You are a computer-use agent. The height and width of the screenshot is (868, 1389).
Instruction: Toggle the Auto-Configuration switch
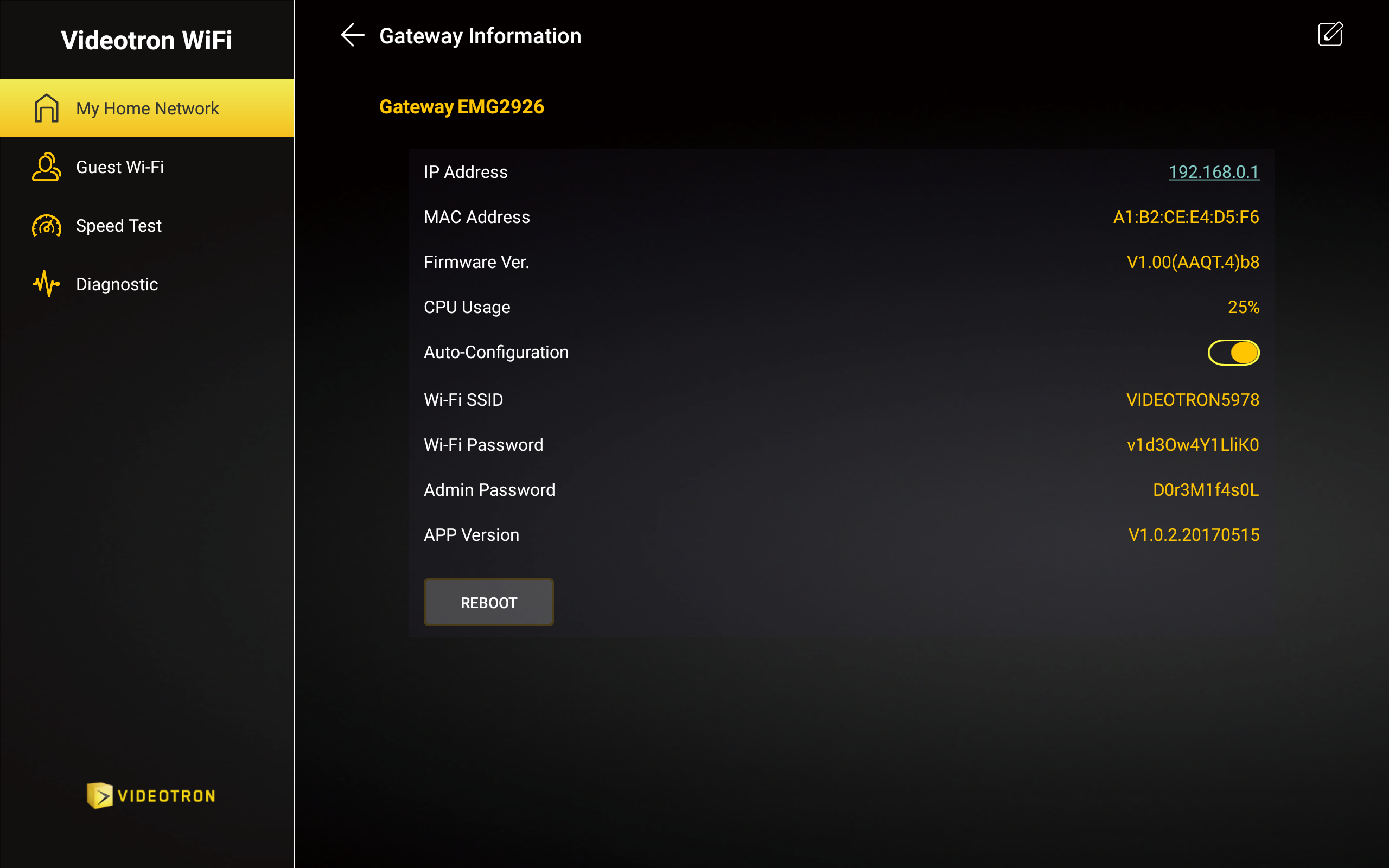click(1233, 353)
